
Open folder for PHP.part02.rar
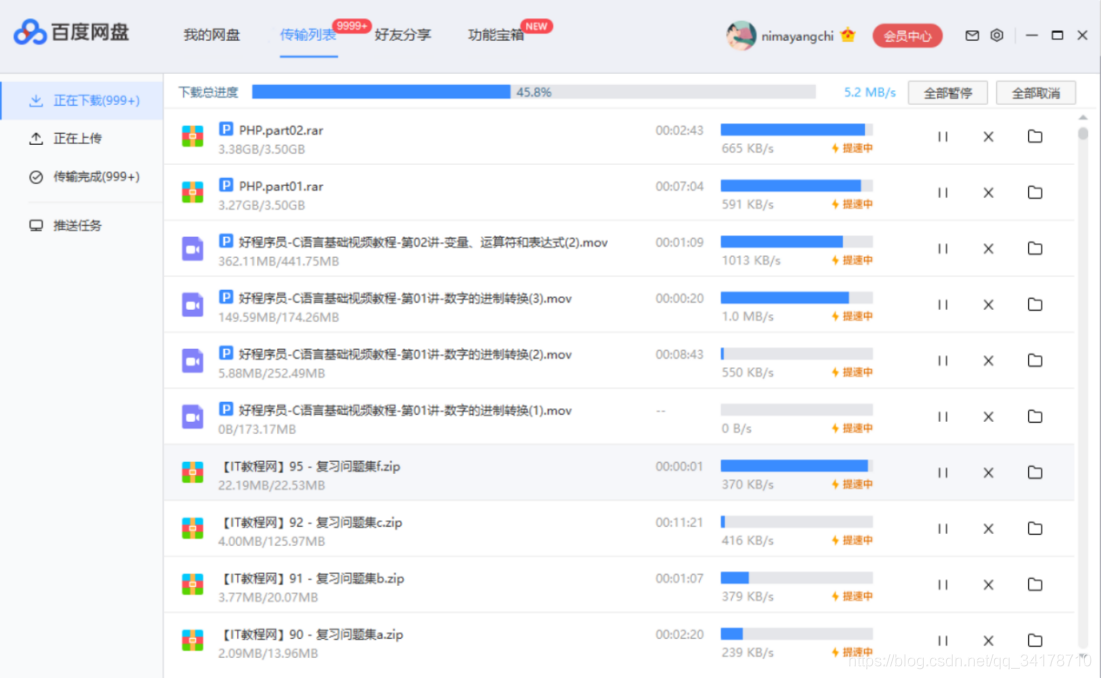pyautogui.click(x=1035, y=136)
